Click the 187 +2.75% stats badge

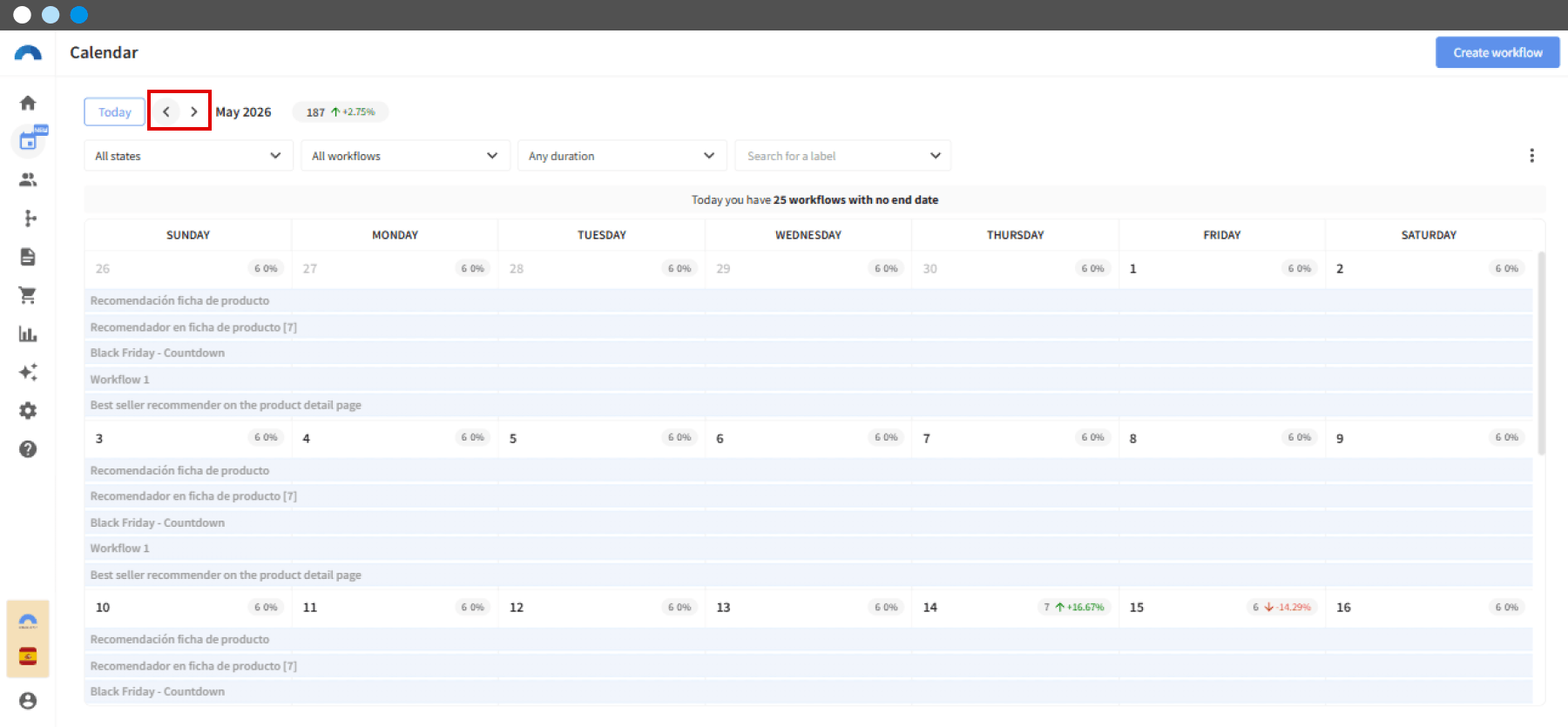click(x=341, y=112)
